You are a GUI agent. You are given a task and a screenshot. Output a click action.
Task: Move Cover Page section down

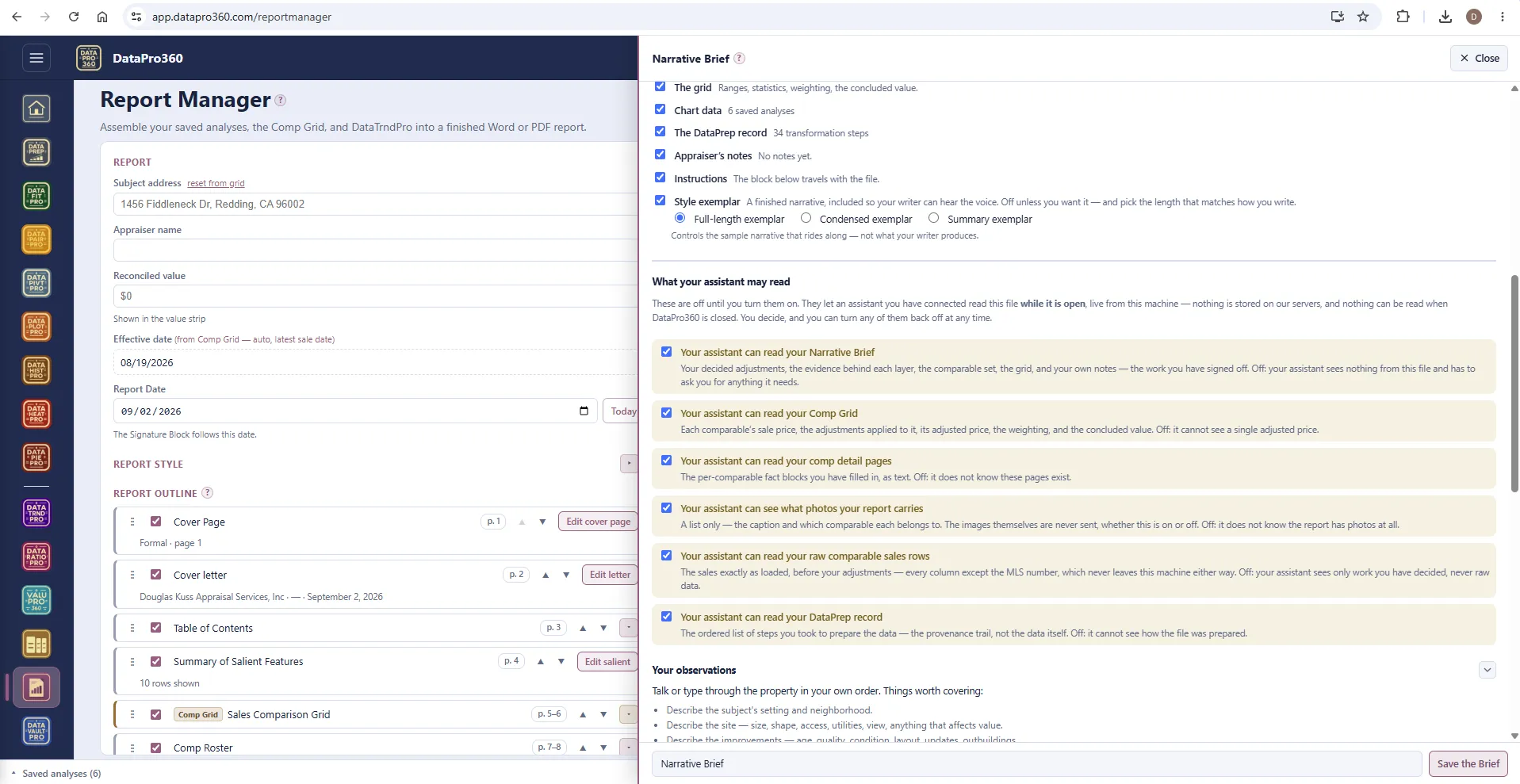pyautogui.click(x=542, y=522)
